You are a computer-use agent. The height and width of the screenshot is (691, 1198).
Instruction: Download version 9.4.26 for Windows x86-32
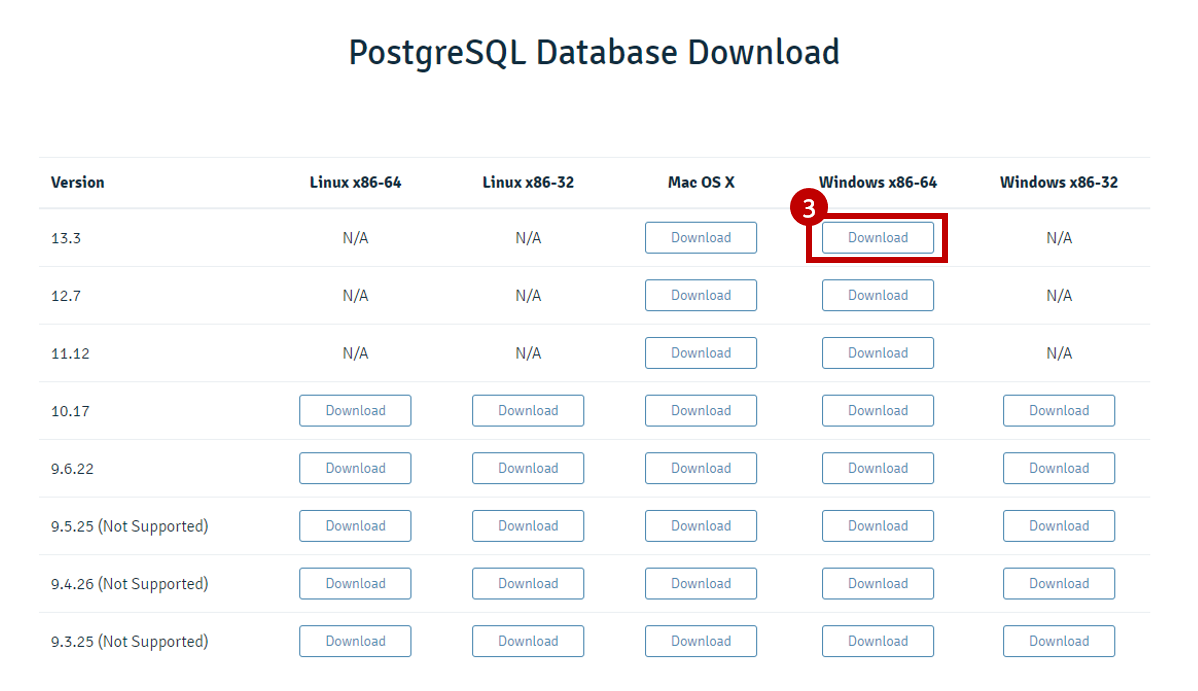[1058, 584]
